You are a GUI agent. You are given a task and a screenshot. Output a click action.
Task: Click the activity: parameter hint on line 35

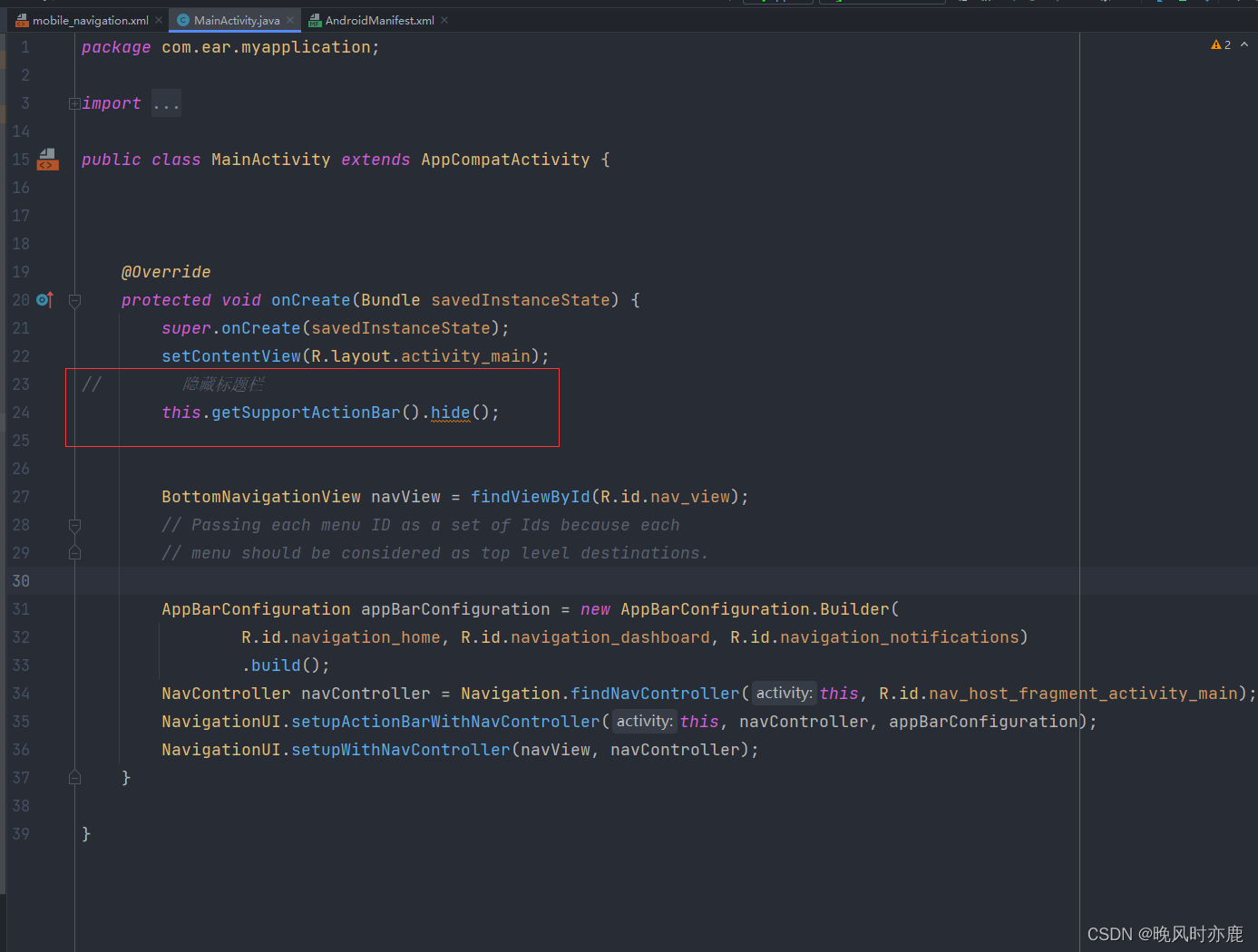point(645,722)
